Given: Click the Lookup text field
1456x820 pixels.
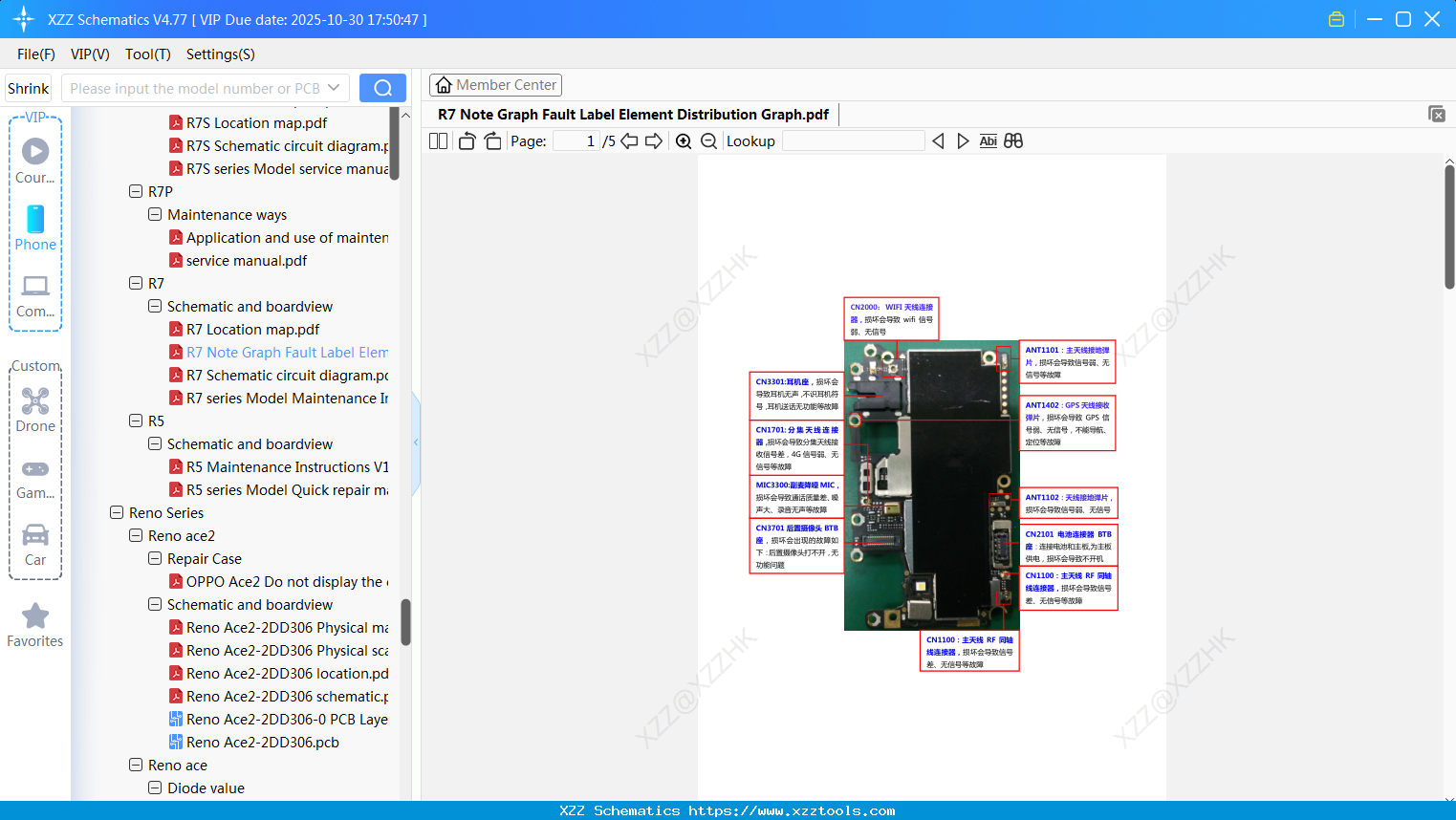Looking at the screenshot, I should pyautogui.click(x=854, y=141).
